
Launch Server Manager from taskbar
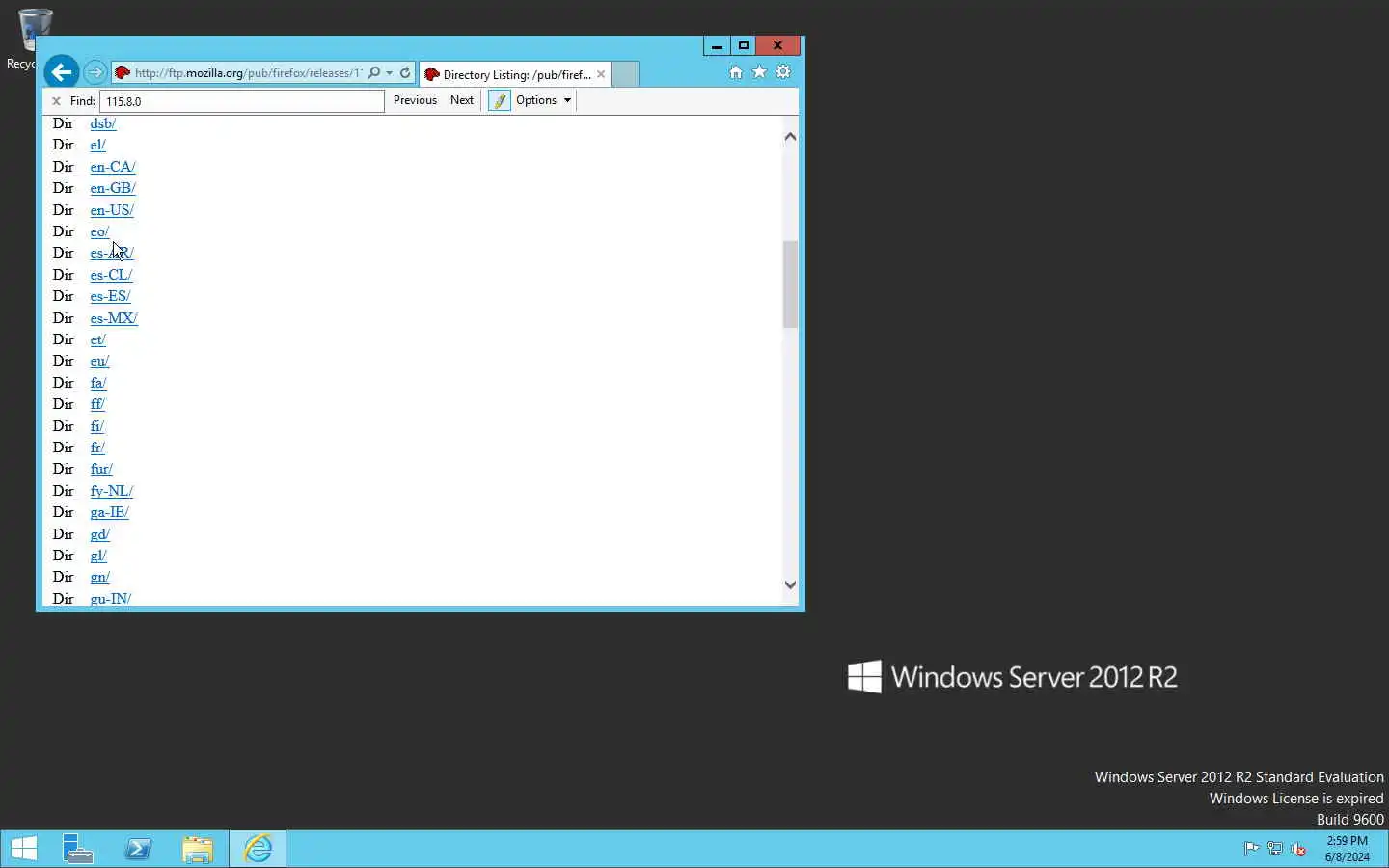coord(77,849)
